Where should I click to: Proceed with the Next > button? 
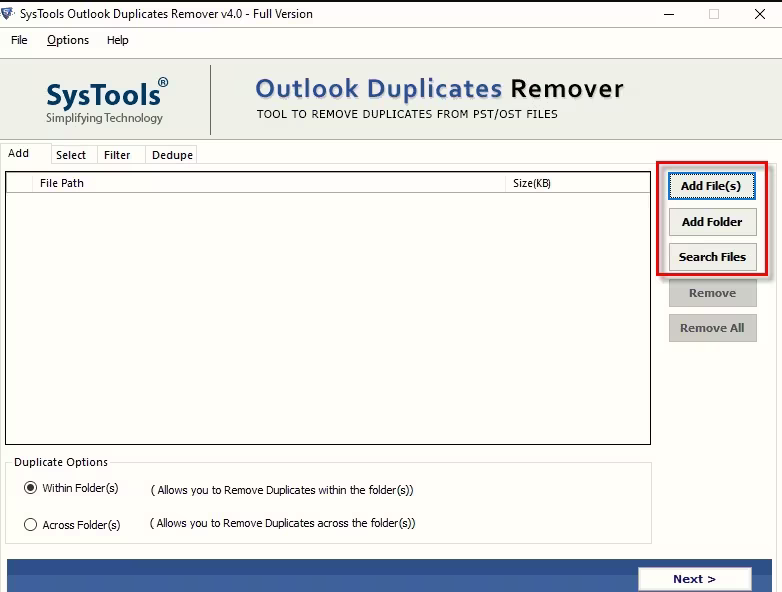pos(695,579)
